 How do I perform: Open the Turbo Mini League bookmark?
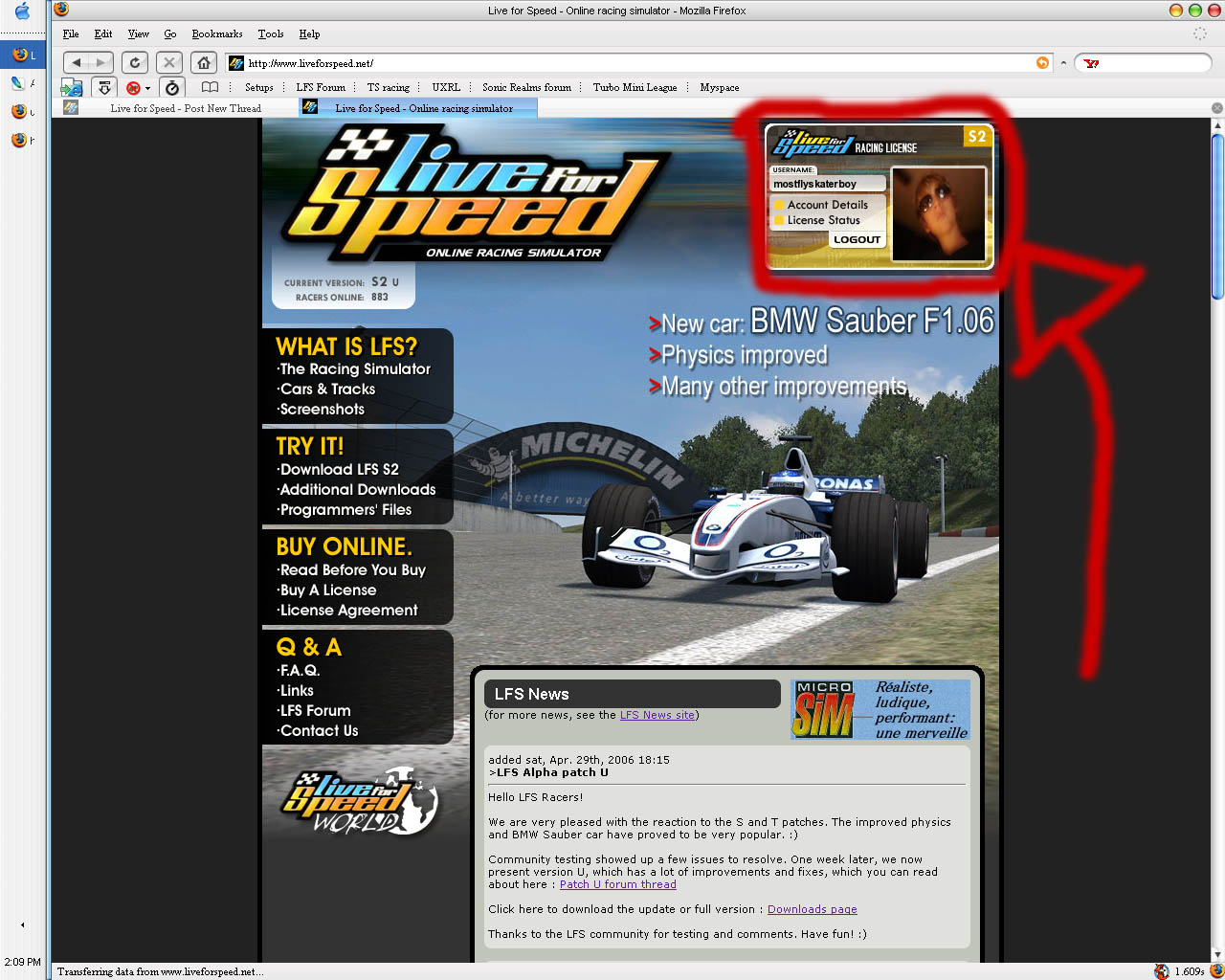coord(635,87)
